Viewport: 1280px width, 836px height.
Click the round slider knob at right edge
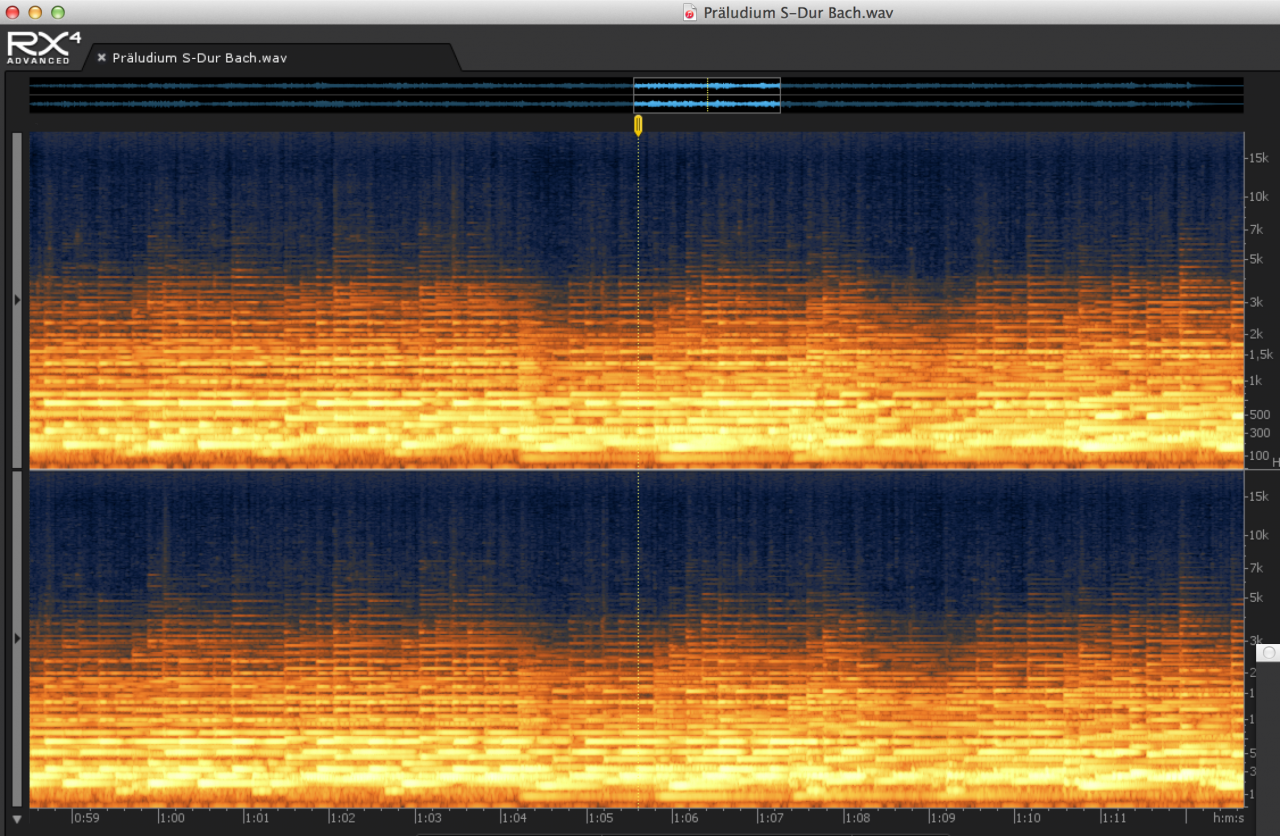point(1268,652)
